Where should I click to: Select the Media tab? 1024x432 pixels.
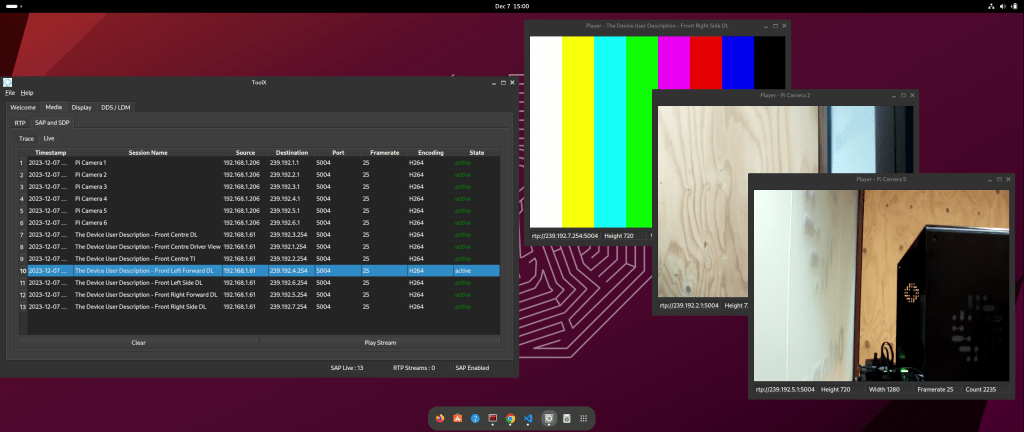[54, 108]
